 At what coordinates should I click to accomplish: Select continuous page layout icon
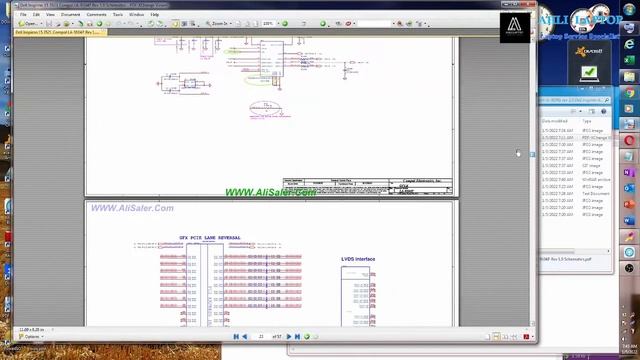[496, 337]
